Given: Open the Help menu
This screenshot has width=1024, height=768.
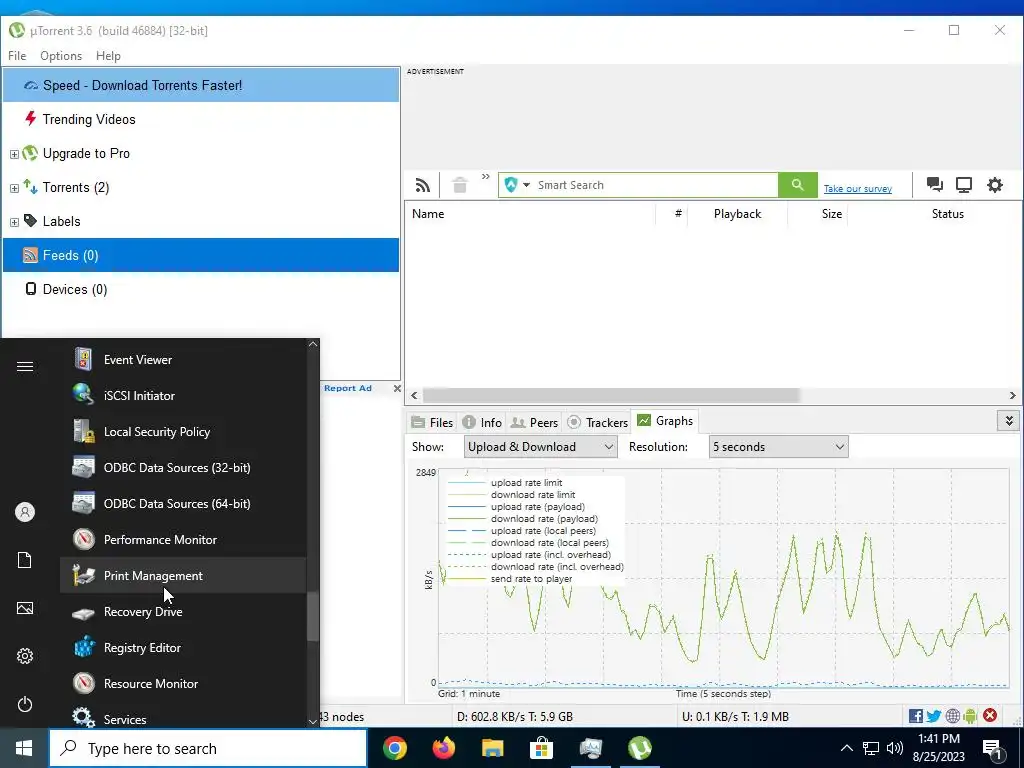Looking at the screenshot, I should (108, 56).
